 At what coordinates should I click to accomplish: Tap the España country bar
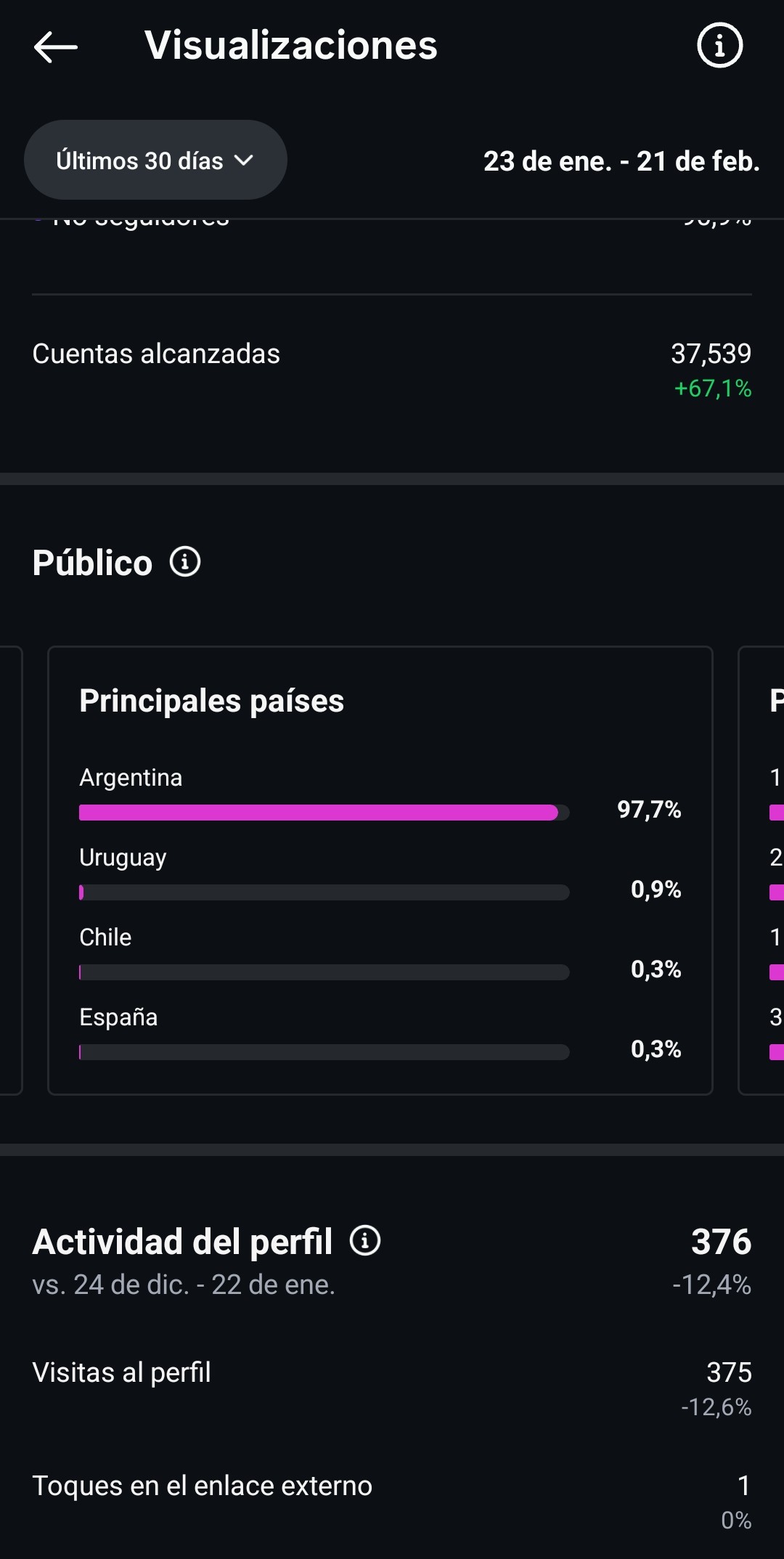pyautogui.click(x=324, y=1052)
